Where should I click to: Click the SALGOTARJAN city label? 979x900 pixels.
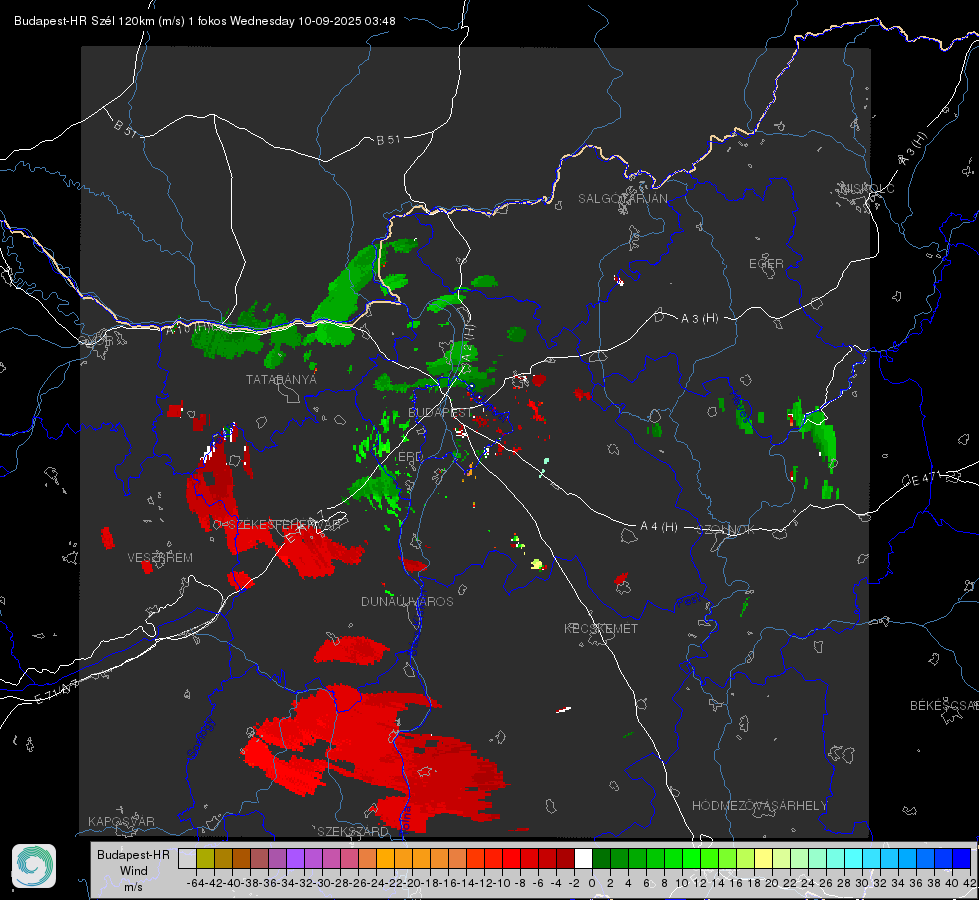tap(622, 199)
